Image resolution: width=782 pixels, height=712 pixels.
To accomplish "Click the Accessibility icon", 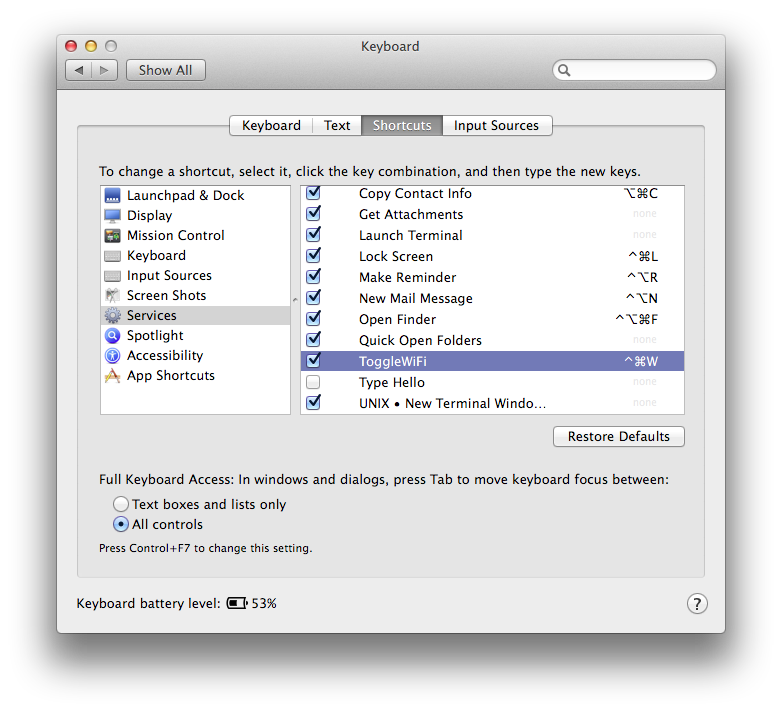I will 113,356.
